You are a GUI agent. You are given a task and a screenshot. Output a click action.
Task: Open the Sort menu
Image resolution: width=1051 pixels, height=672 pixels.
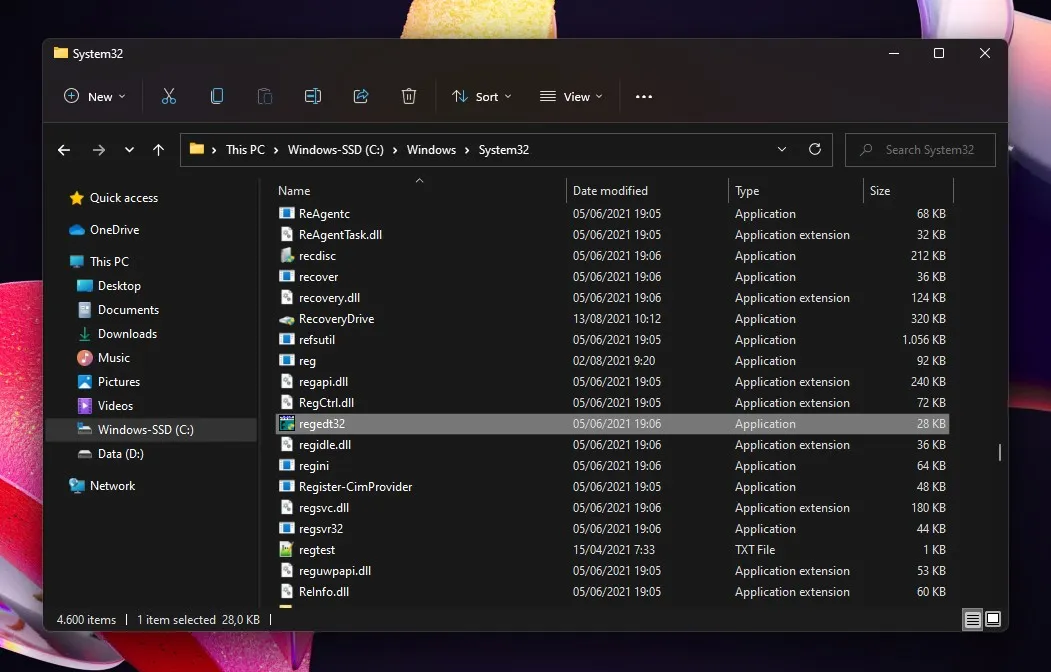481,96
